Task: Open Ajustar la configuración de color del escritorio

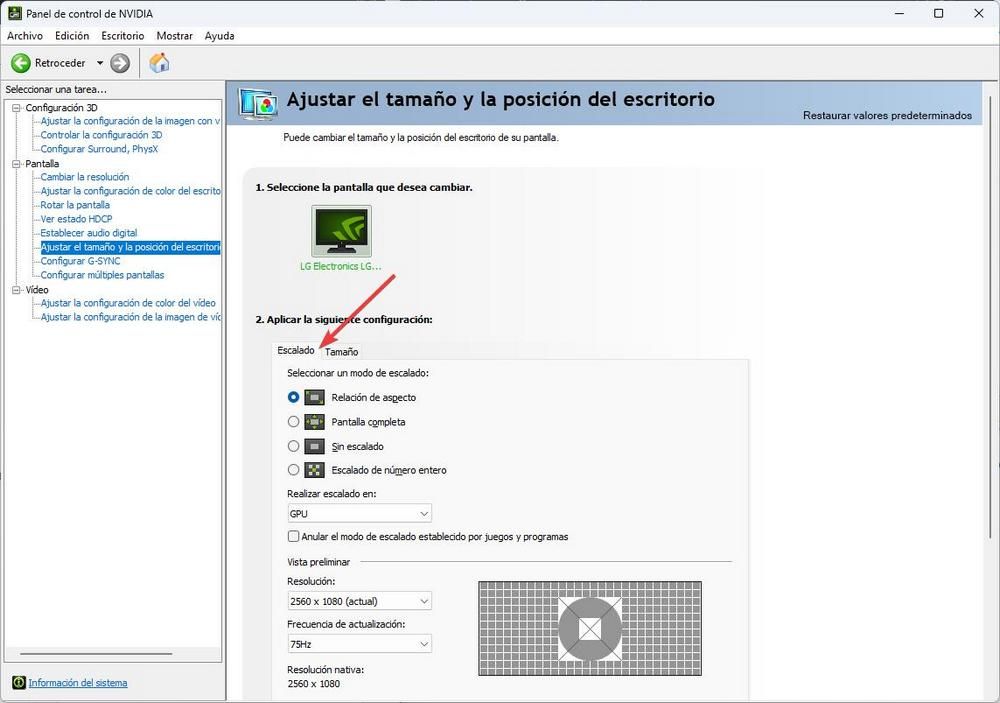Action: [x=130, y=191]
